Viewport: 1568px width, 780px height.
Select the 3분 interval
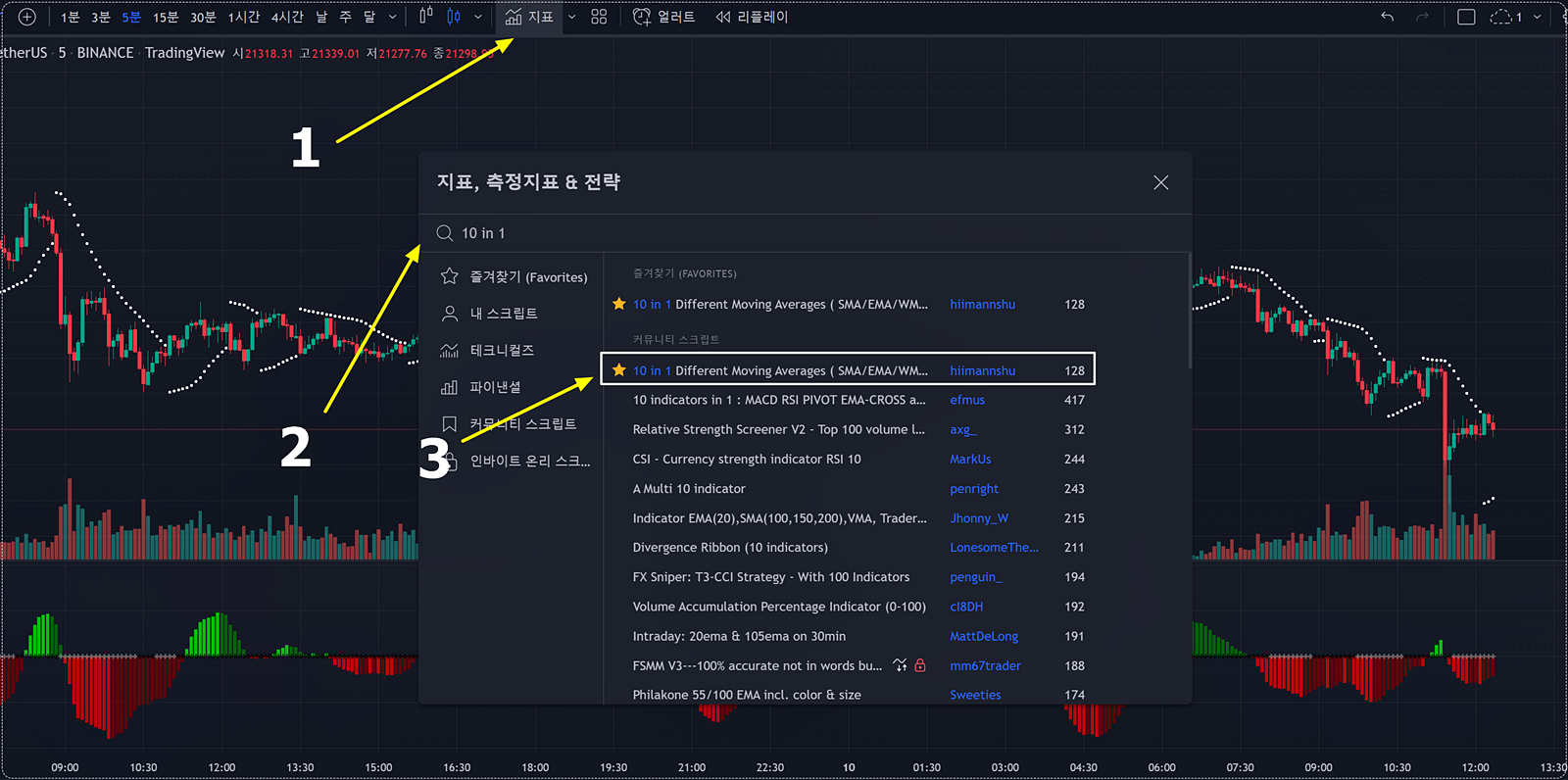(x=101, y=17)
